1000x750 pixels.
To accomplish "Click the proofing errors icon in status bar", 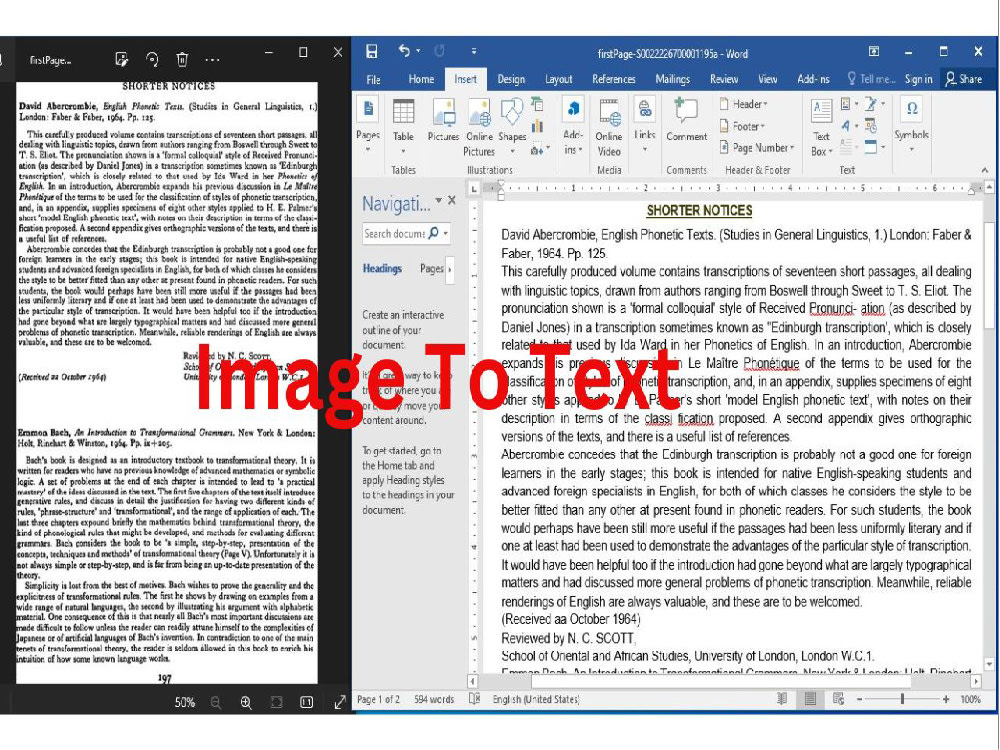I will coord(474,699).
